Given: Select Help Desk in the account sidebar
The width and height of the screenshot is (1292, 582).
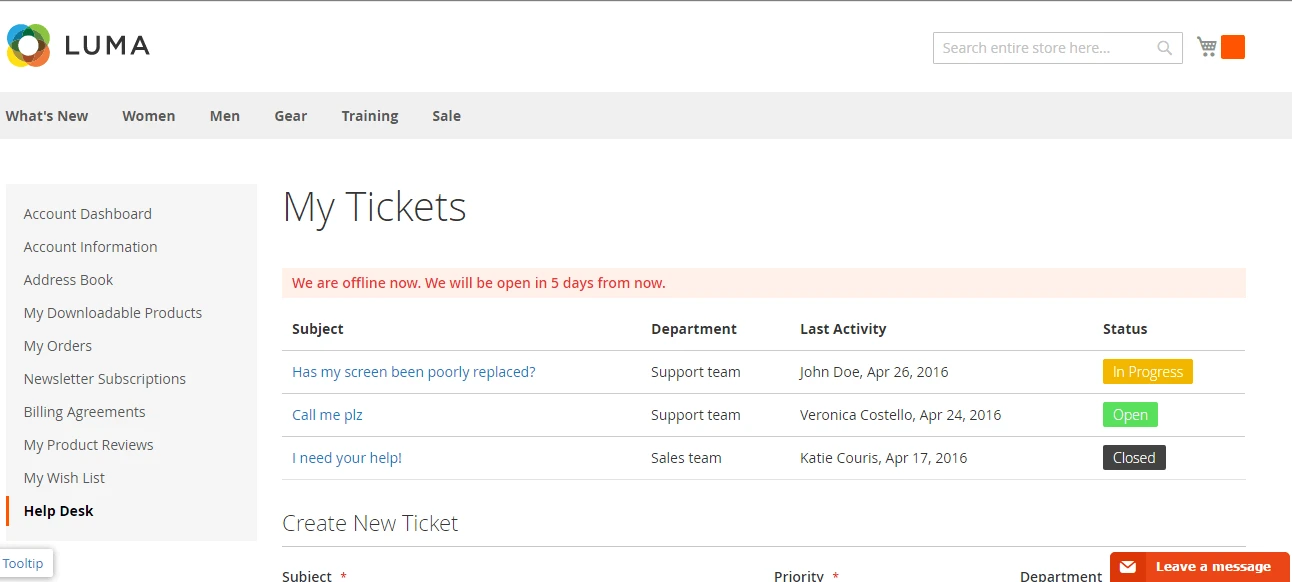Looking at the screenshot, I should coord(58,510).
